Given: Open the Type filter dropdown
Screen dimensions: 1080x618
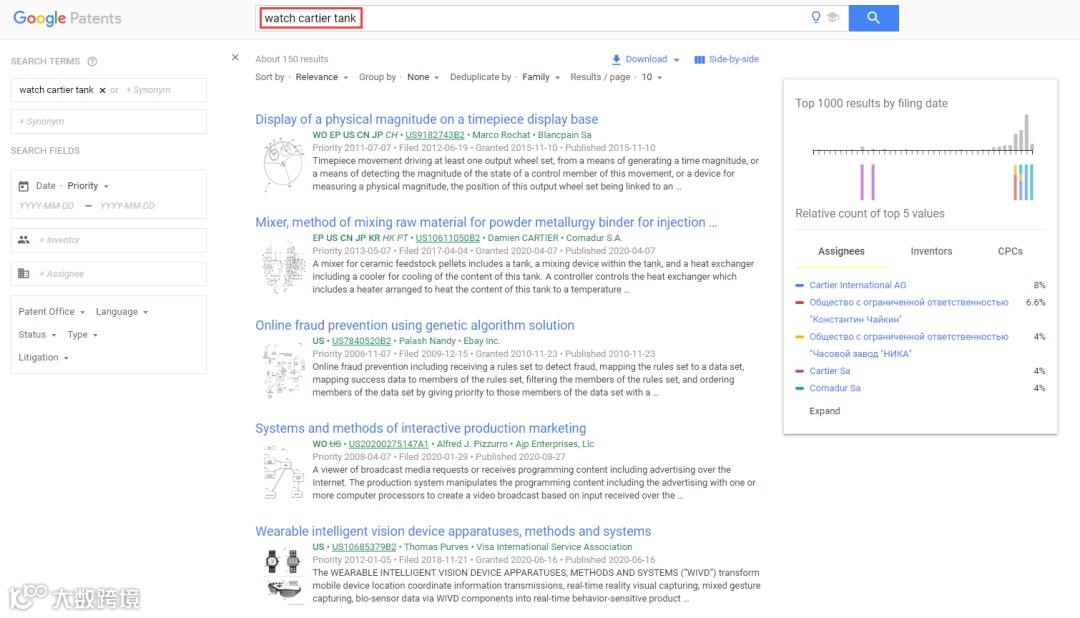Looking at the screenshot, I should coord(83,335).
